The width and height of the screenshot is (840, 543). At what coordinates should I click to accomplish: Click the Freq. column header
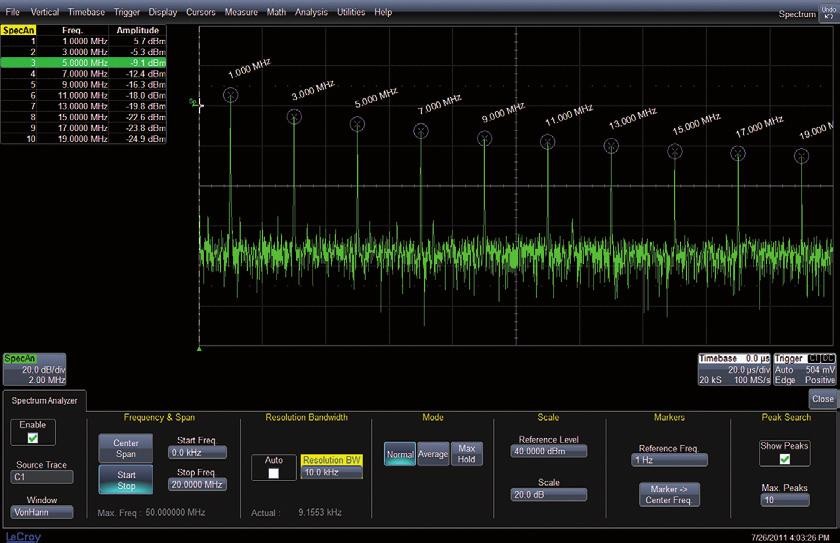coord(72,30)
